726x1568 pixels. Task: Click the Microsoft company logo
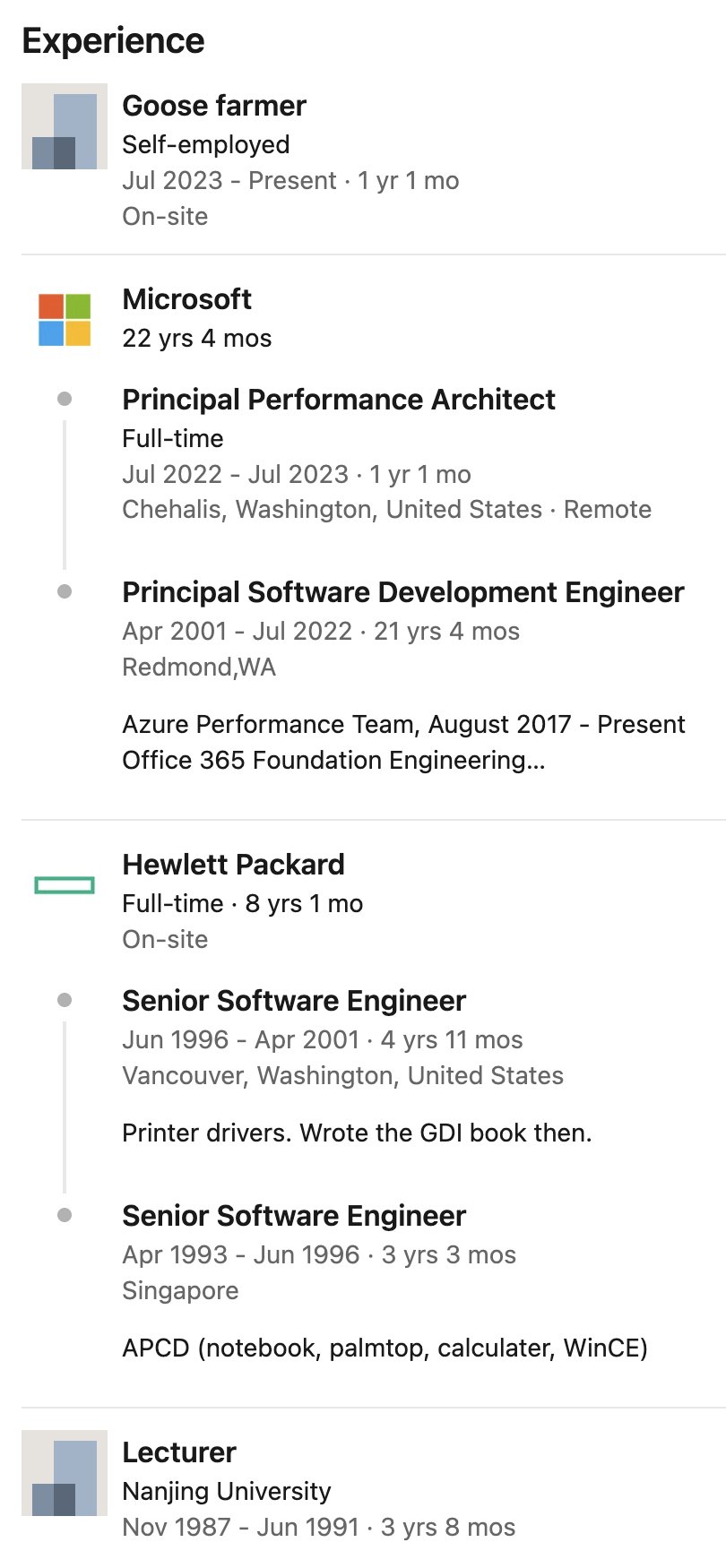[x=65, y=320]
